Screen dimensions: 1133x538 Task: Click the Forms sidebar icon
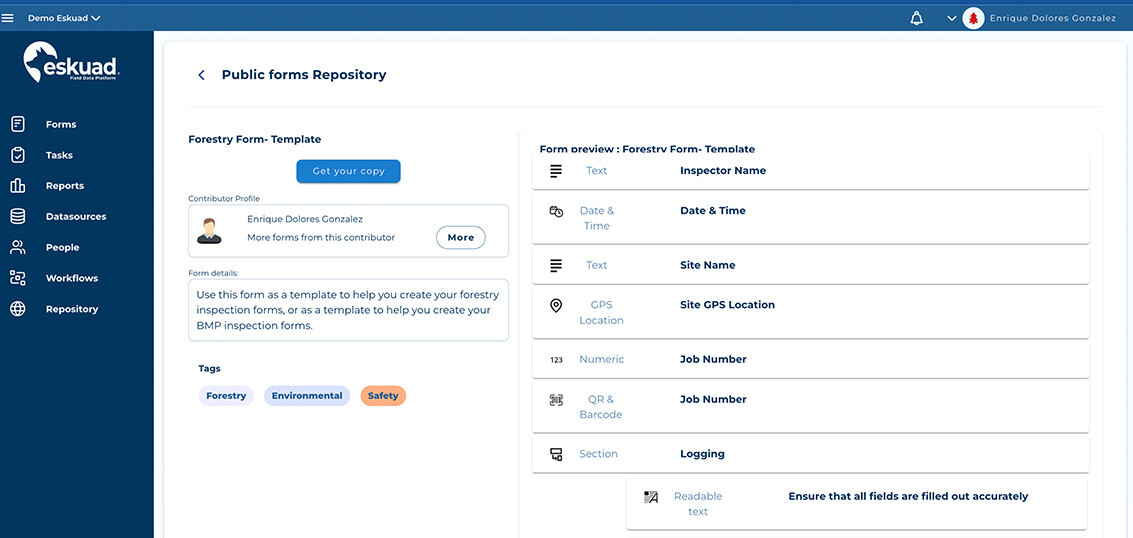pyautogui.click(x=18, y=124)
